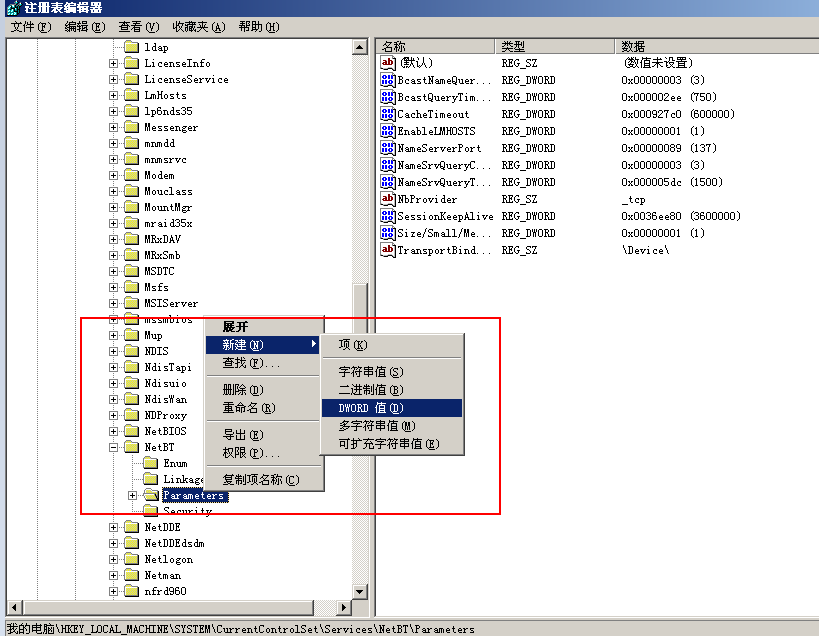Select 删除(D) in the context menu
The width and height of the screenshot is (819, 636).
[263, 390]
